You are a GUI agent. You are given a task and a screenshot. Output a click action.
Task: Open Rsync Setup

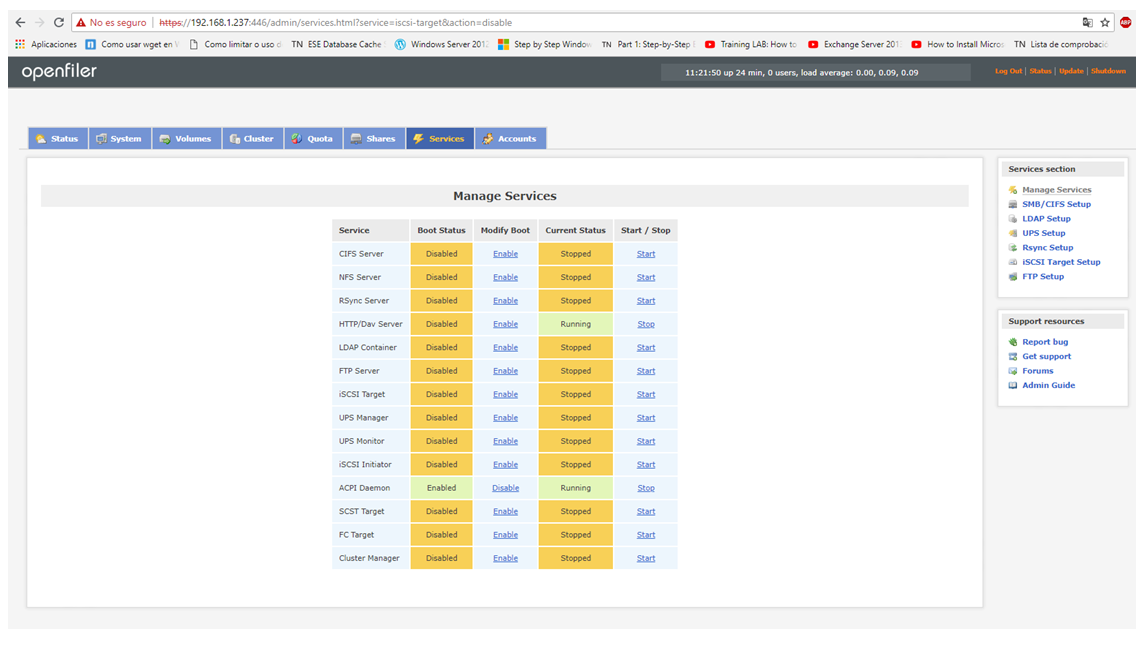click(x=1047, y=248)
